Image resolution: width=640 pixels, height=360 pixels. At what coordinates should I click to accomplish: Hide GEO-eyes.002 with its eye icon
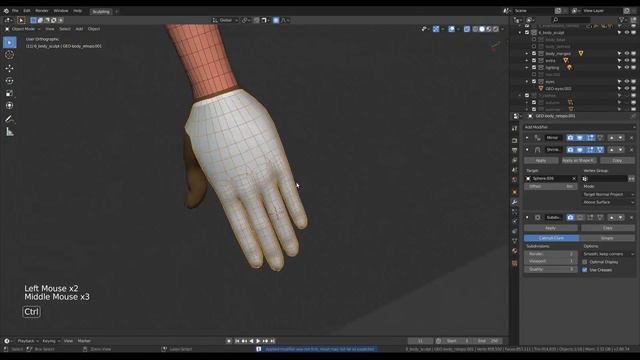click(627, 88)
